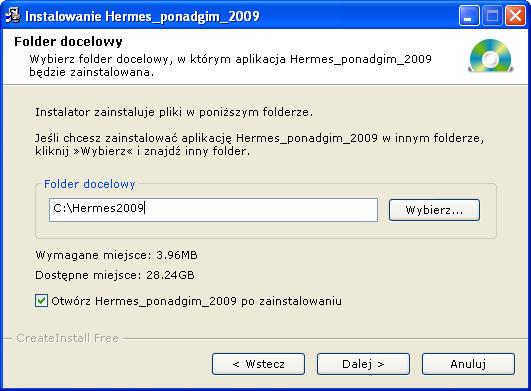
Task: Proceed with the 'Dalej >' button
Action: [363, 364]
